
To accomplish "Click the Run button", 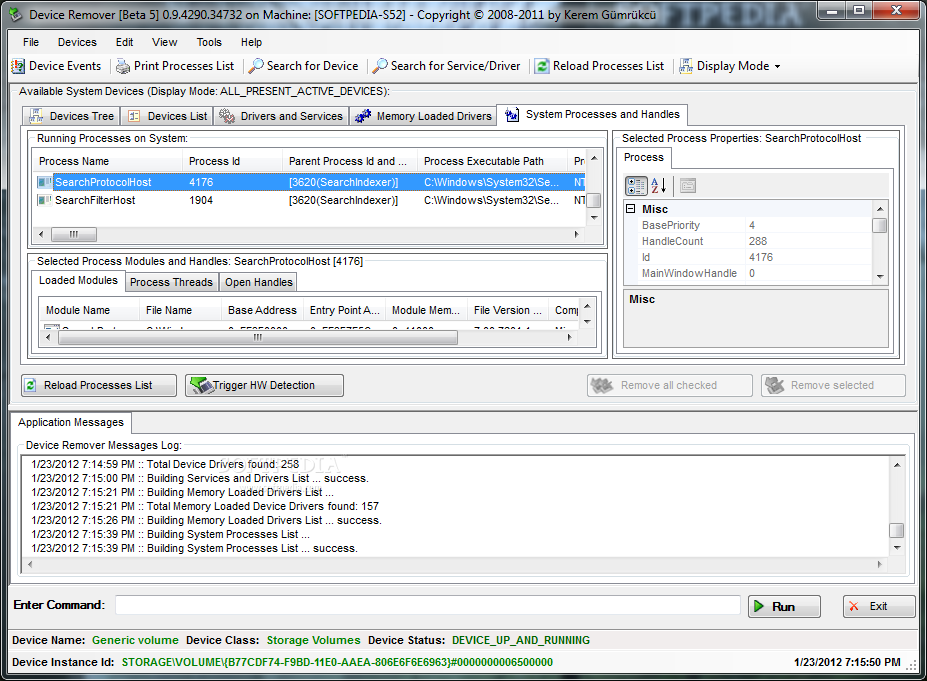I will point(785,607).
